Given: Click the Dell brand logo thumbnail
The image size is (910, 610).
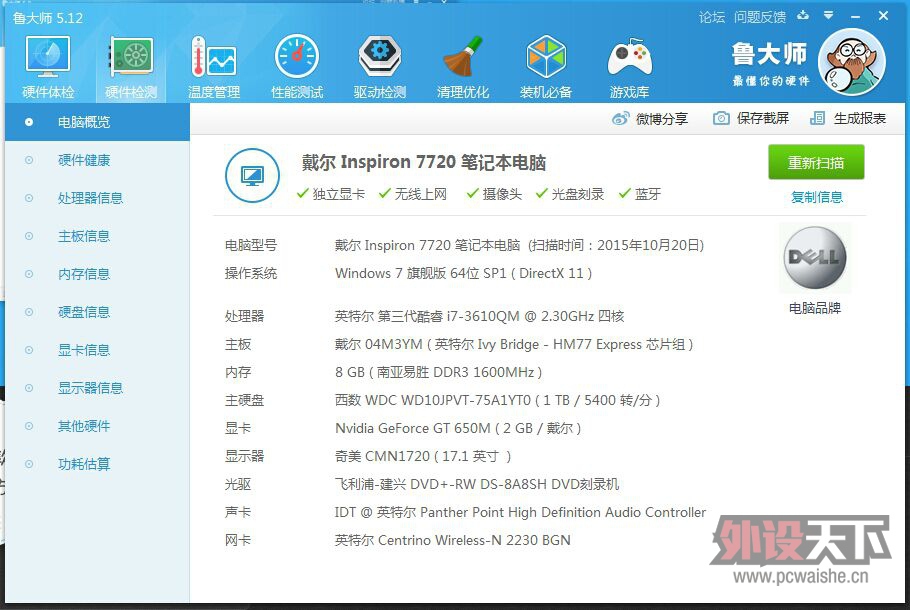Looking at the screenshot, I should pyautogui.click(x=814, y=259).
